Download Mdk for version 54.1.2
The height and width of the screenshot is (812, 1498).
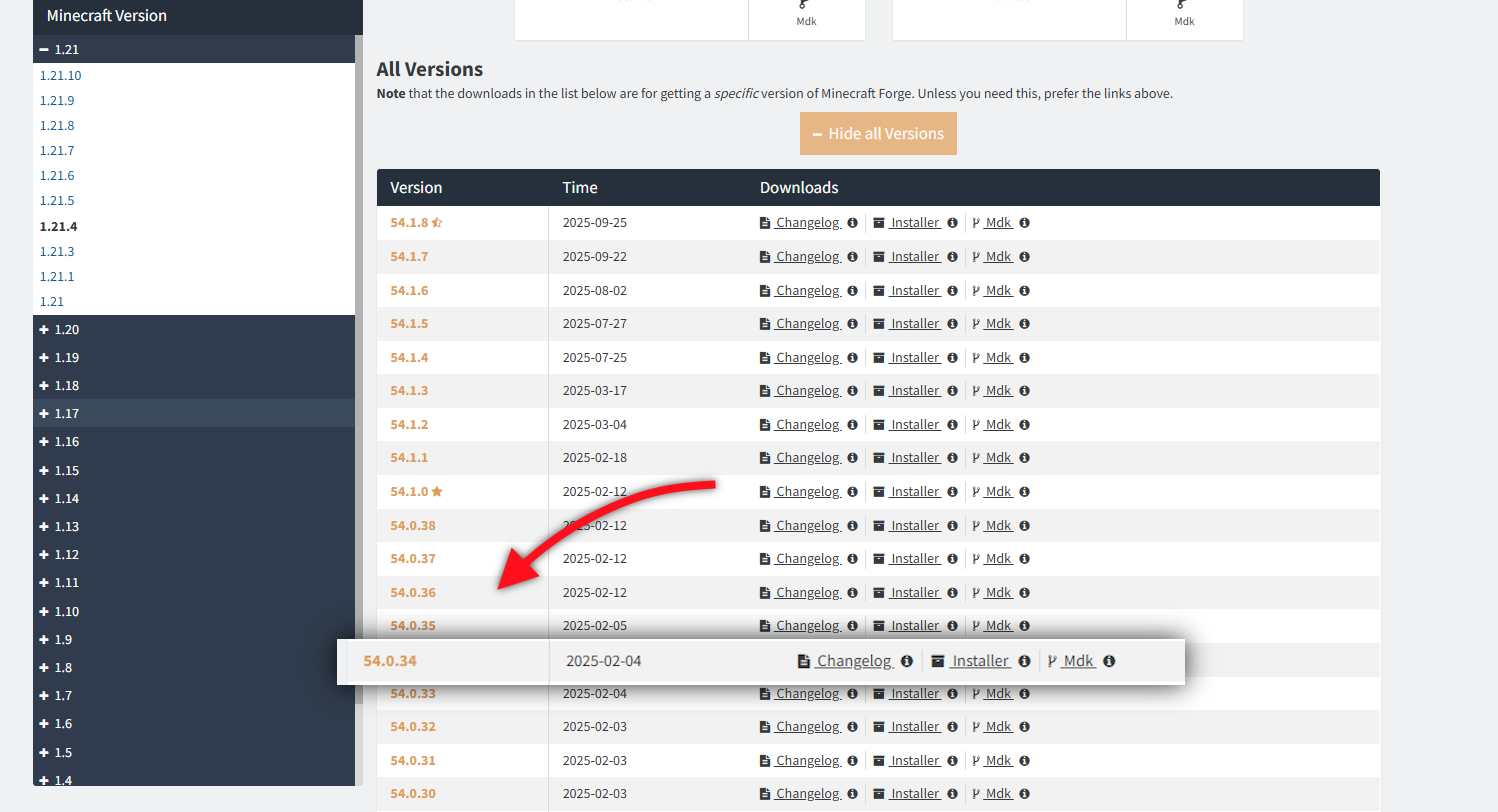pyautogui.click(x=997, y=425)
